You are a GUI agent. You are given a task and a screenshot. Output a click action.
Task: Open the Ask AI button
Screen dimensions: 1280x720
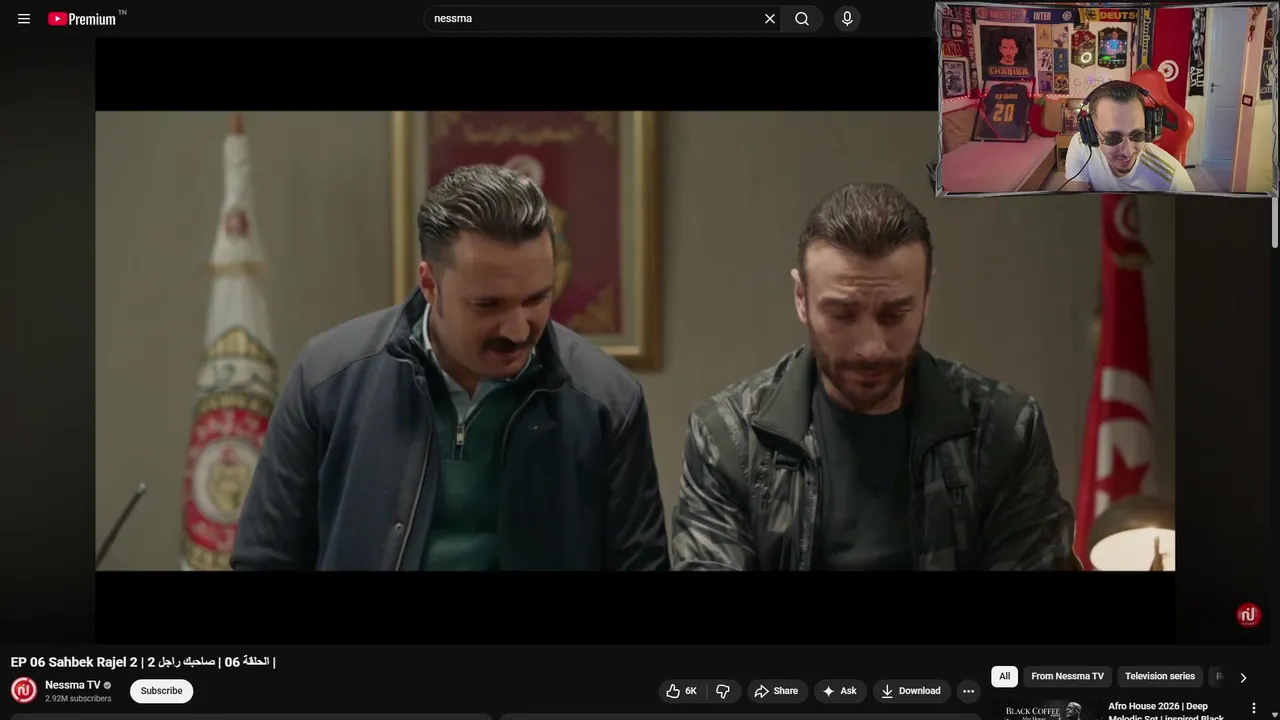click(839, 691)
